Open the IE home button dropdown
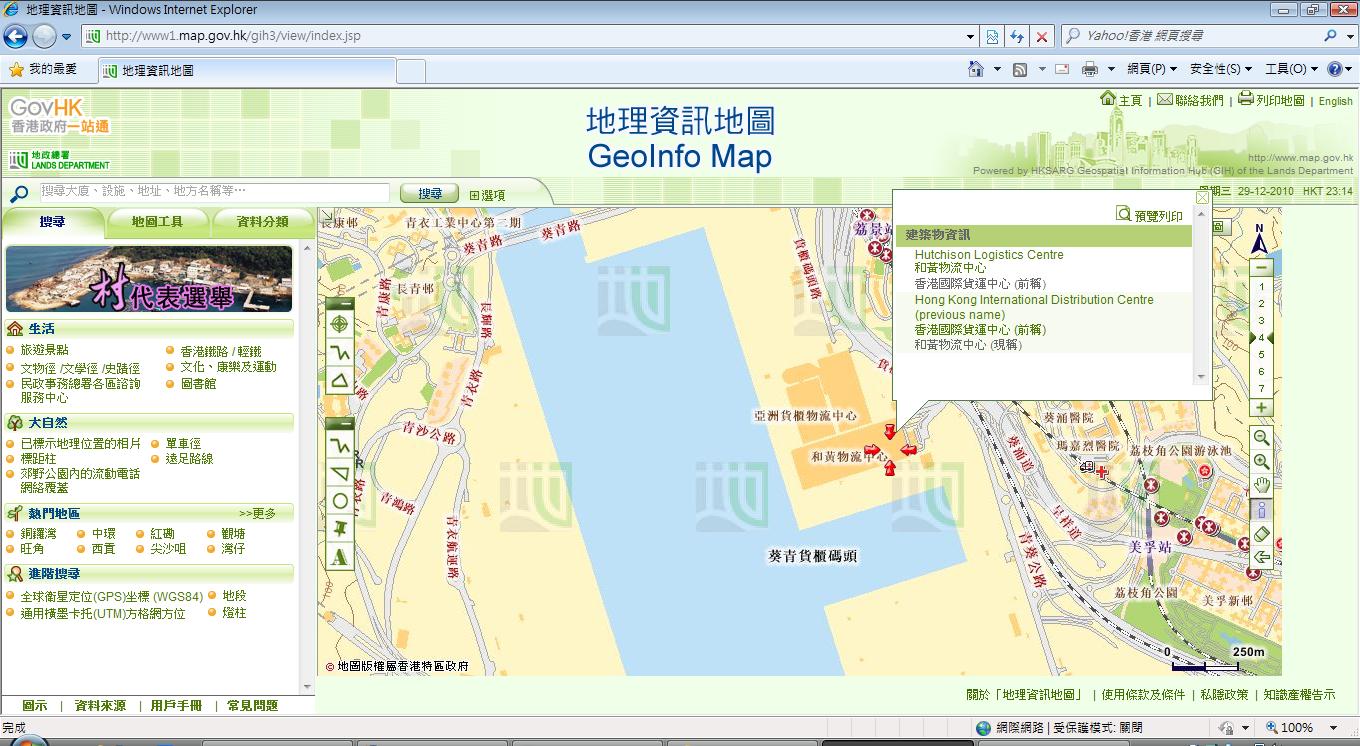 [997, 69]
